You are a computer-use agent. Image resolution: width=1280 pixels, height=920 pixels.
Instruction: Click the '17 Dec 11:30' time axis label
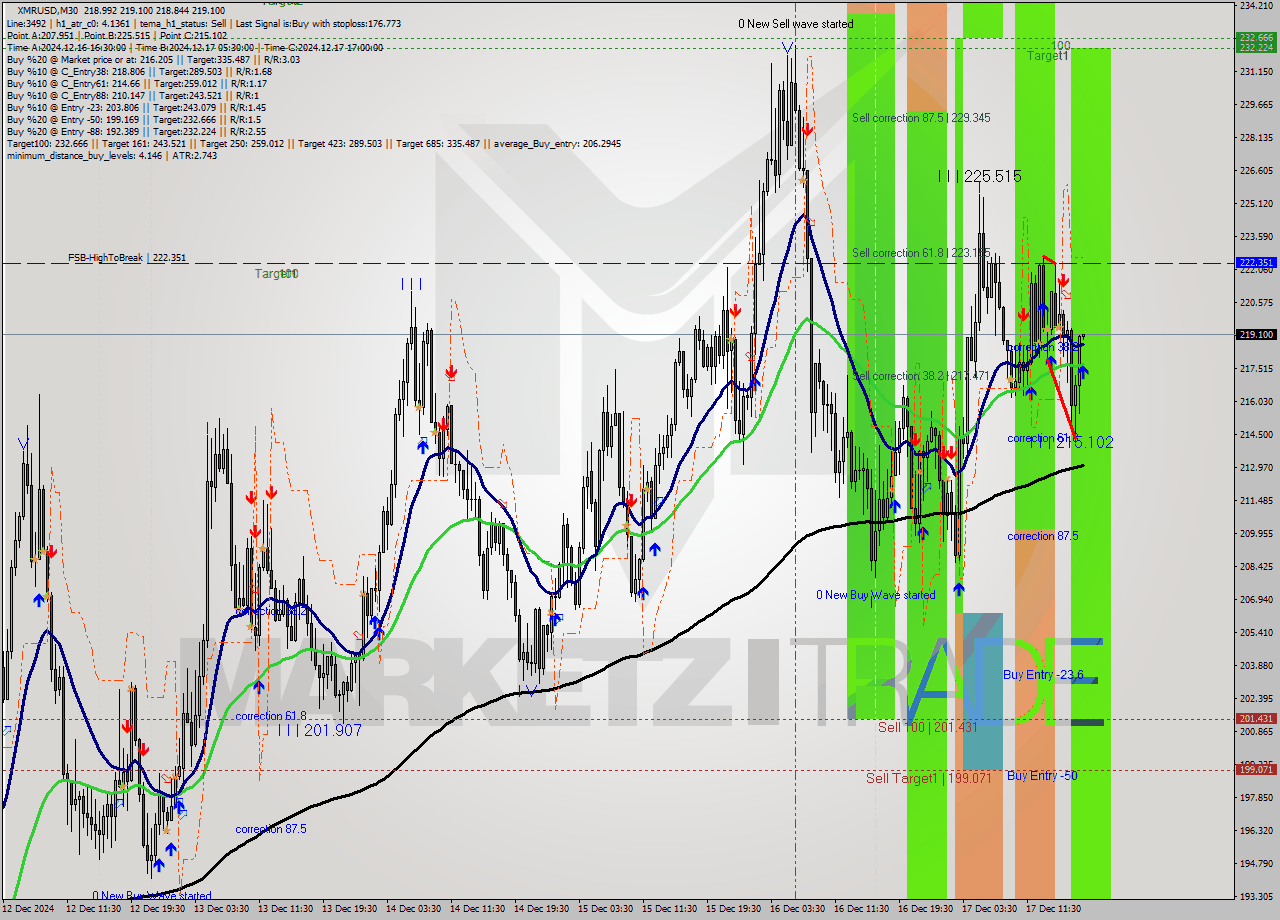click(x=1053, y=909)
